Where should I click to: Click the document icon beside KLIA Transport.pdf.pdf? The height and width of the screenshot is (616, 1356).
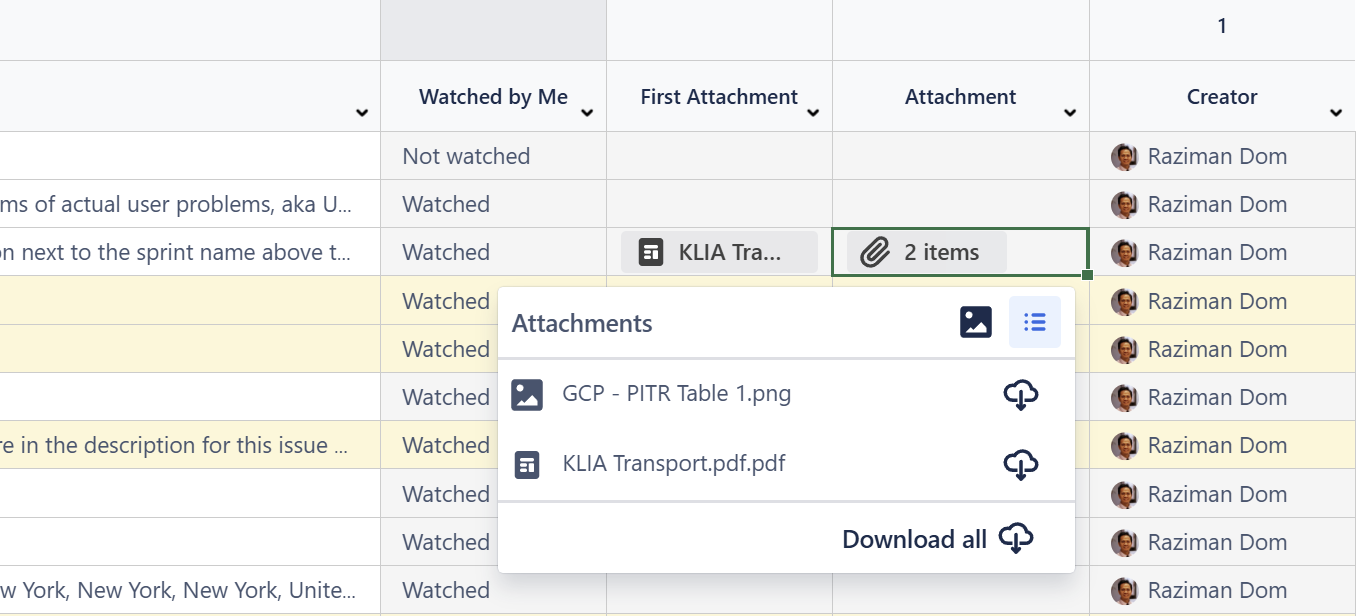tap(527, 464)
